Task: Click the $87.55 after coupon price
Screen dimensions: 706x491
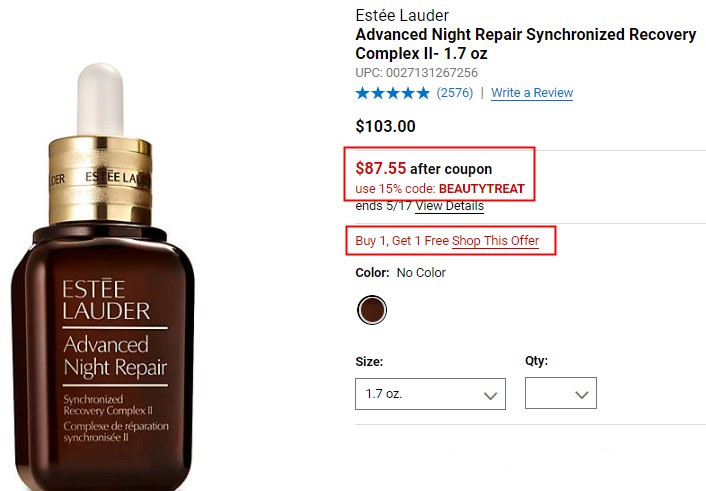Action: click(x=424, y=168)
